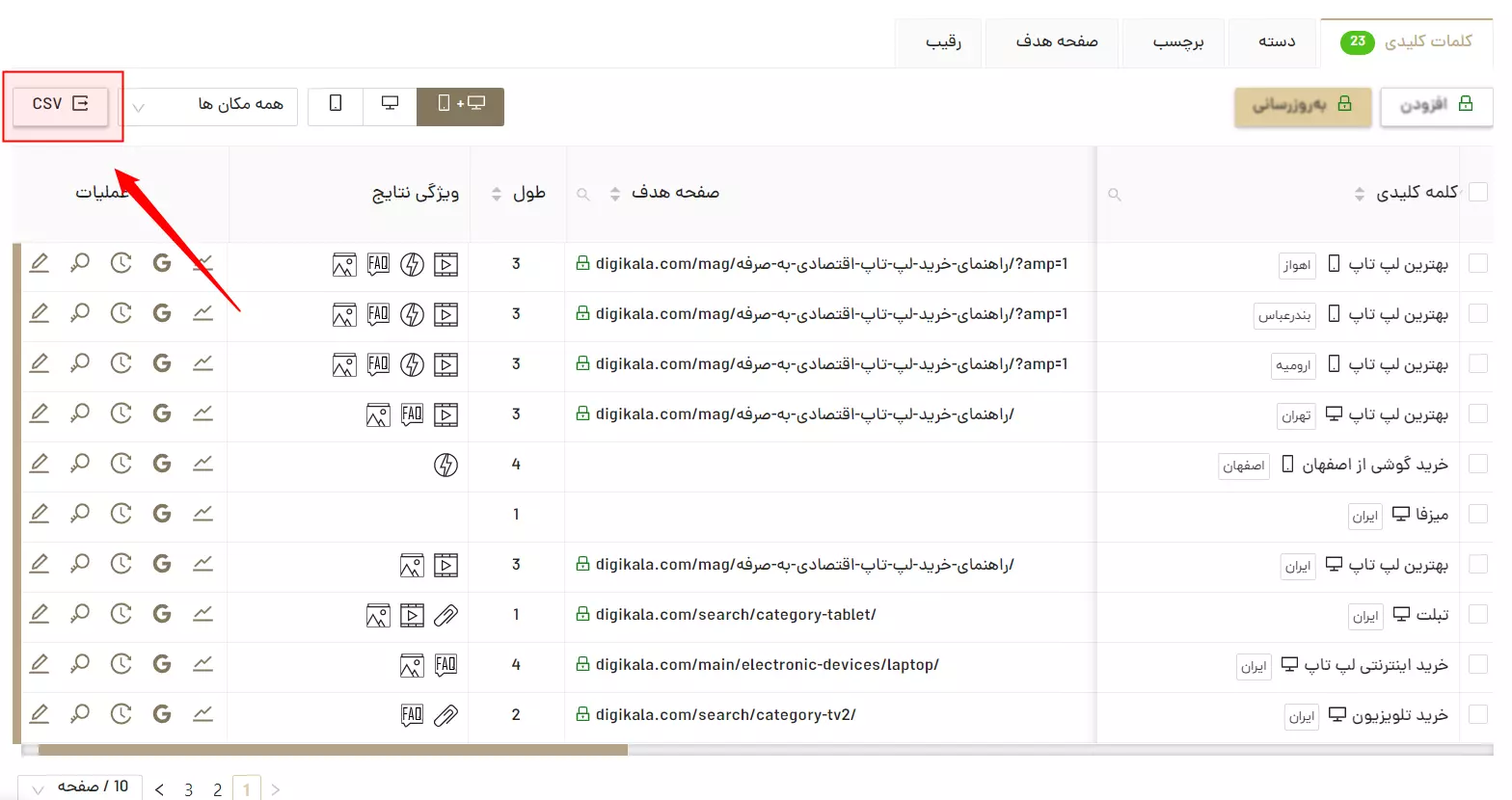Click the تهران location tag

click(1296, 415)
